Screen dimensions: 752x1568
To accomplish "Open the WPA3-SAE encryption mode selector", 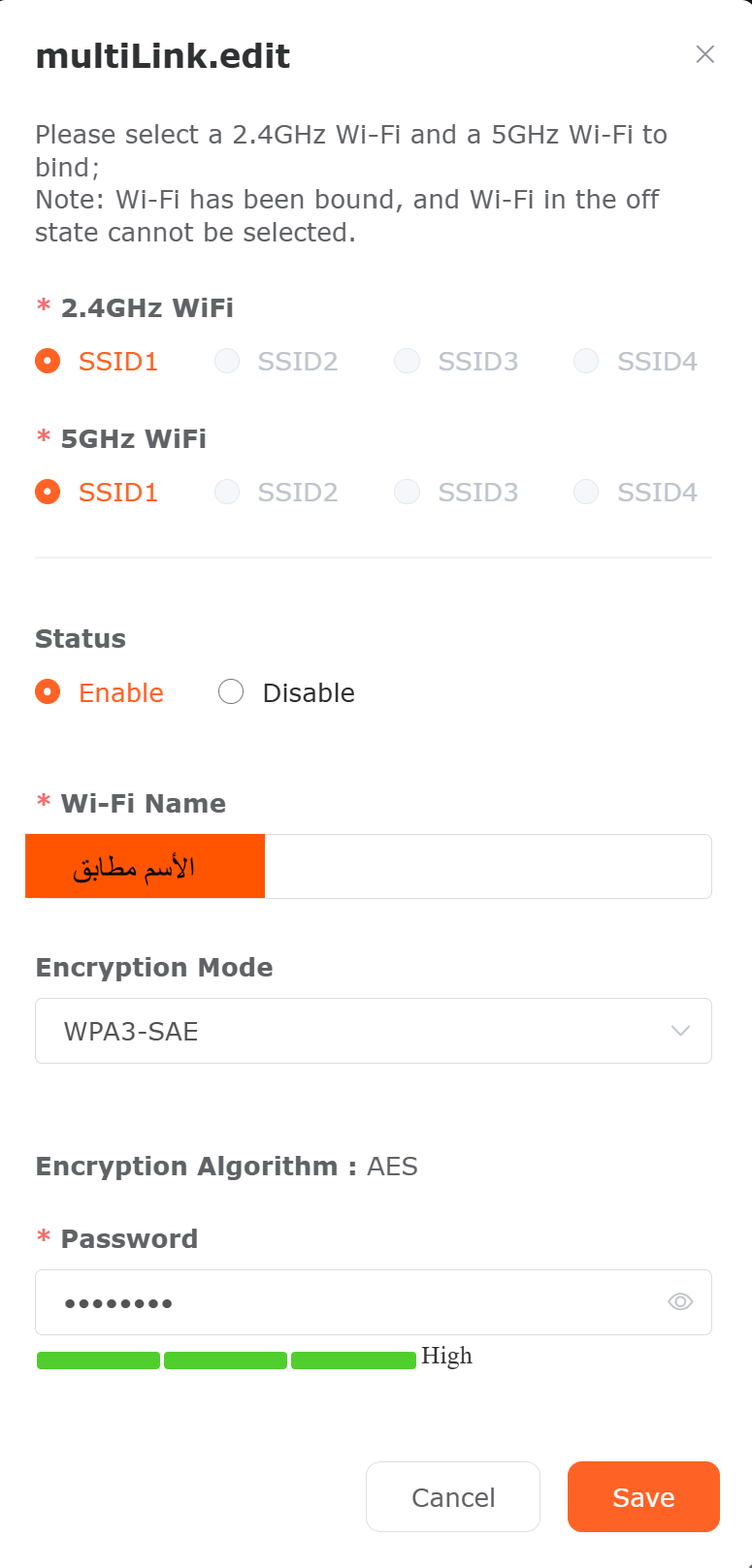I will tap(373, 1031).
